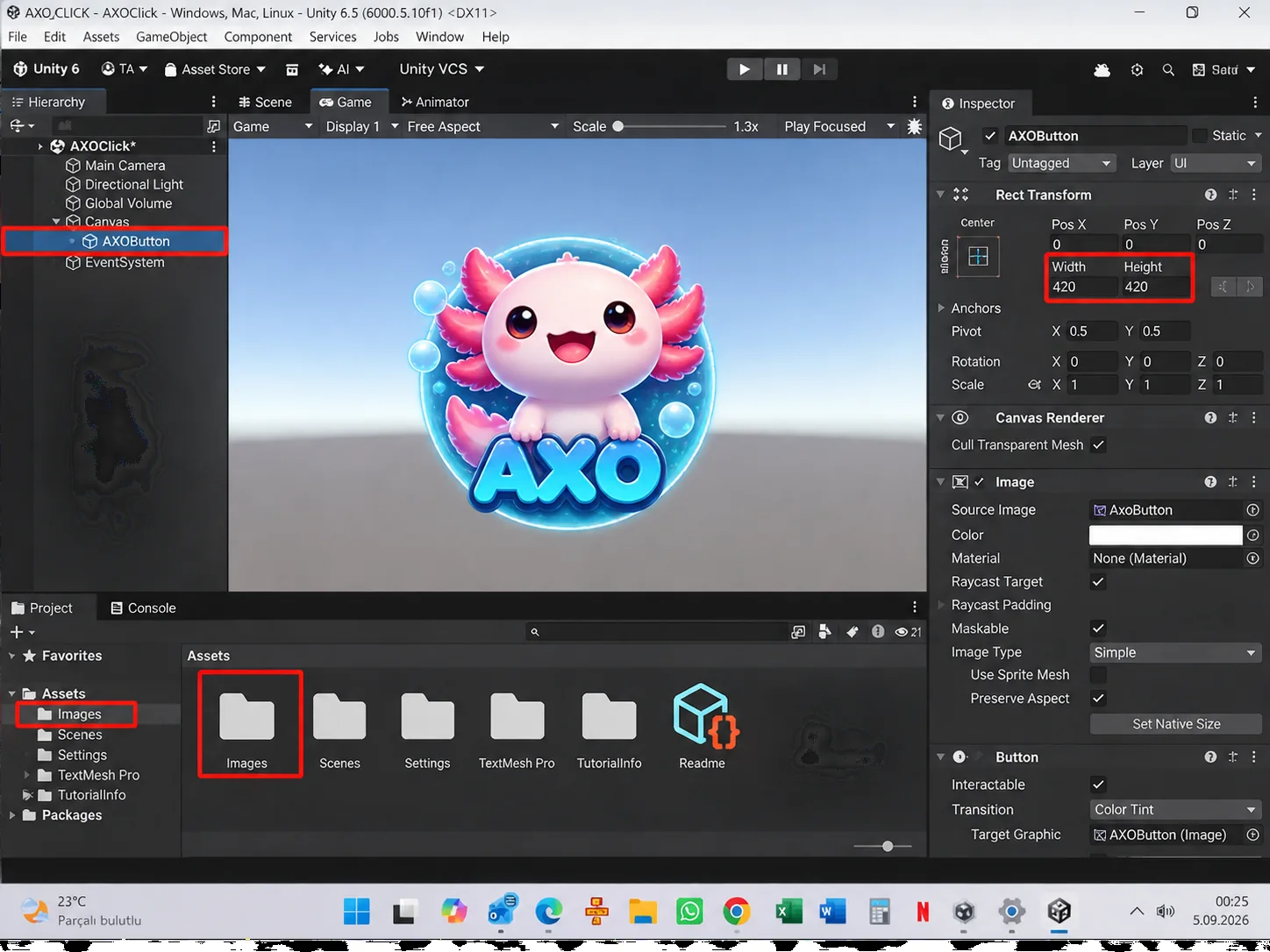Toggle hidden packages visibility eye icon

(x=908, y=631)
